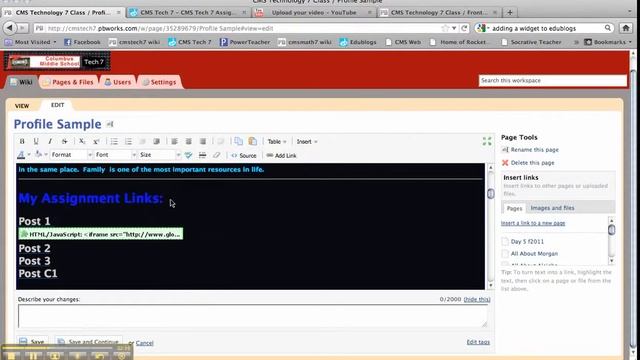This screenshot has height=360, width=640.
Task: Expand editor to full screen
Action: click(487, 141)
